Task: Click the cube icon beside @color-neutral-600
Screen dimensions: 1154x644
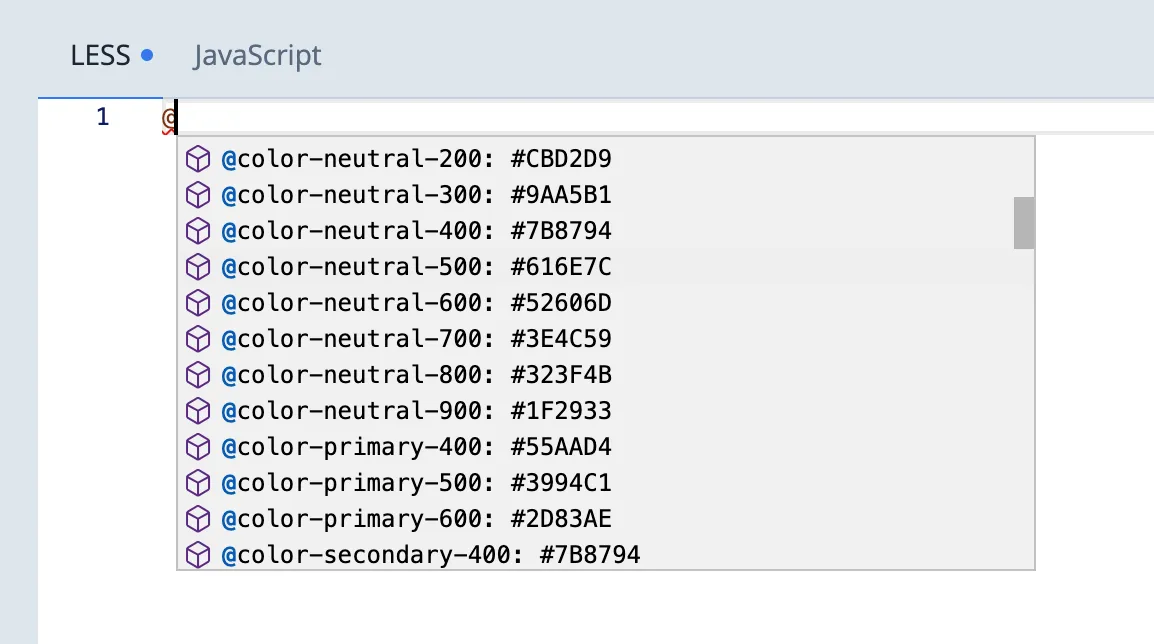Action: 197,302
